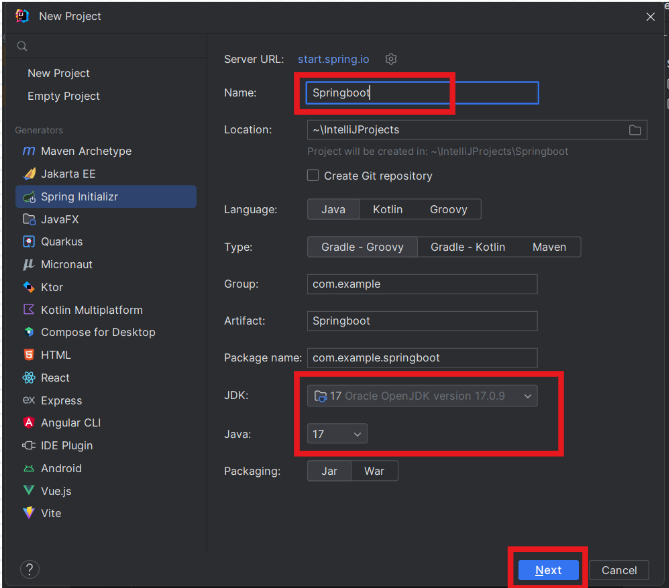Choose the Kotlin Multiplatform generator
Viewport: 669px width, 588px height.
point(106,310)
